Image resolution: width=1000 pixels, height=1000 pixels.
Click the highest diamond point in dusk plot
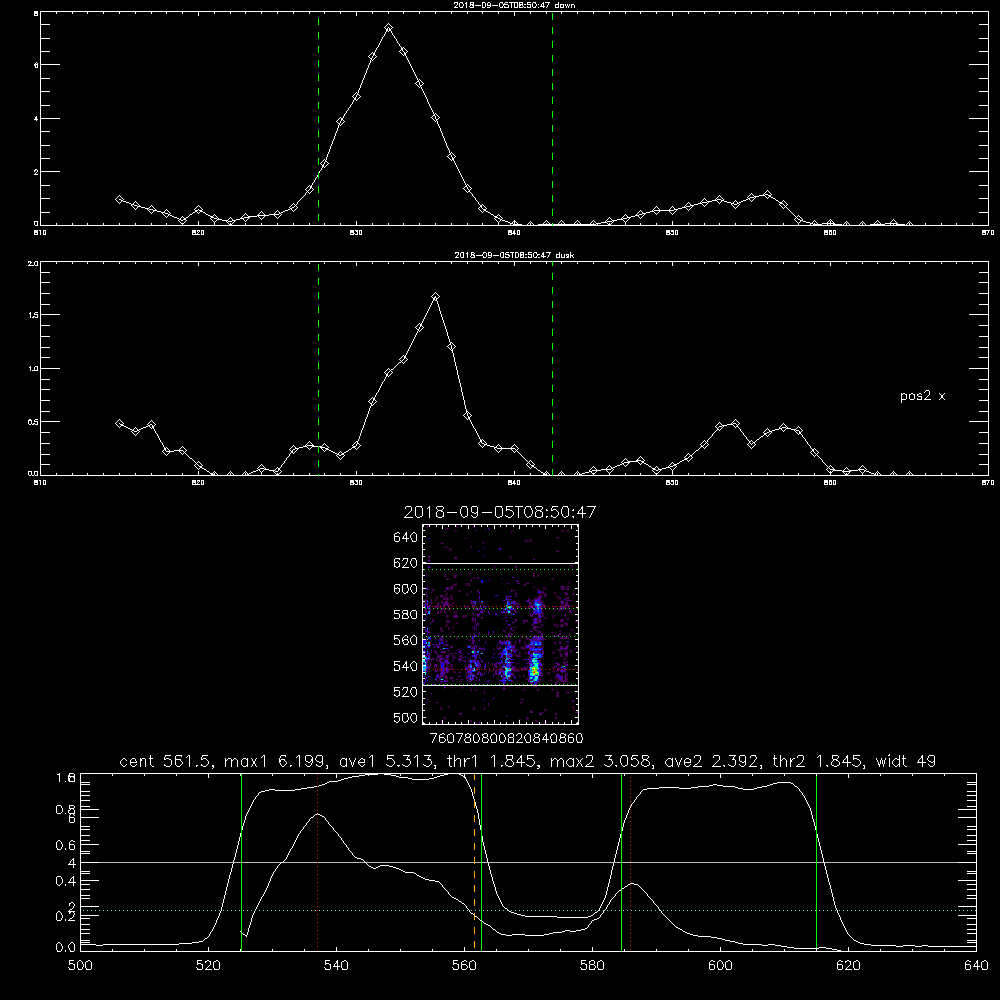(436, 297)
